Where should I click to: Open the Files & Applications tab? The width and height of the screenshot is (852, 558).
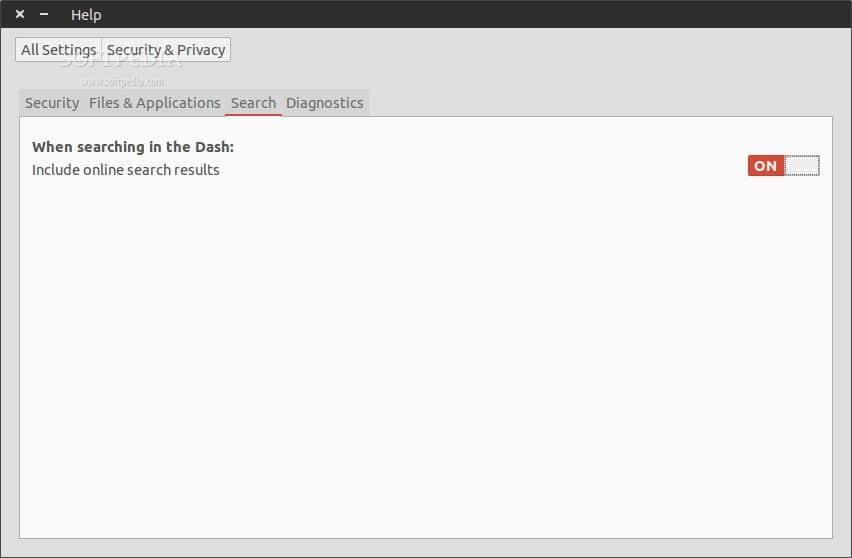pyautogui.click(x=154, y=103)
